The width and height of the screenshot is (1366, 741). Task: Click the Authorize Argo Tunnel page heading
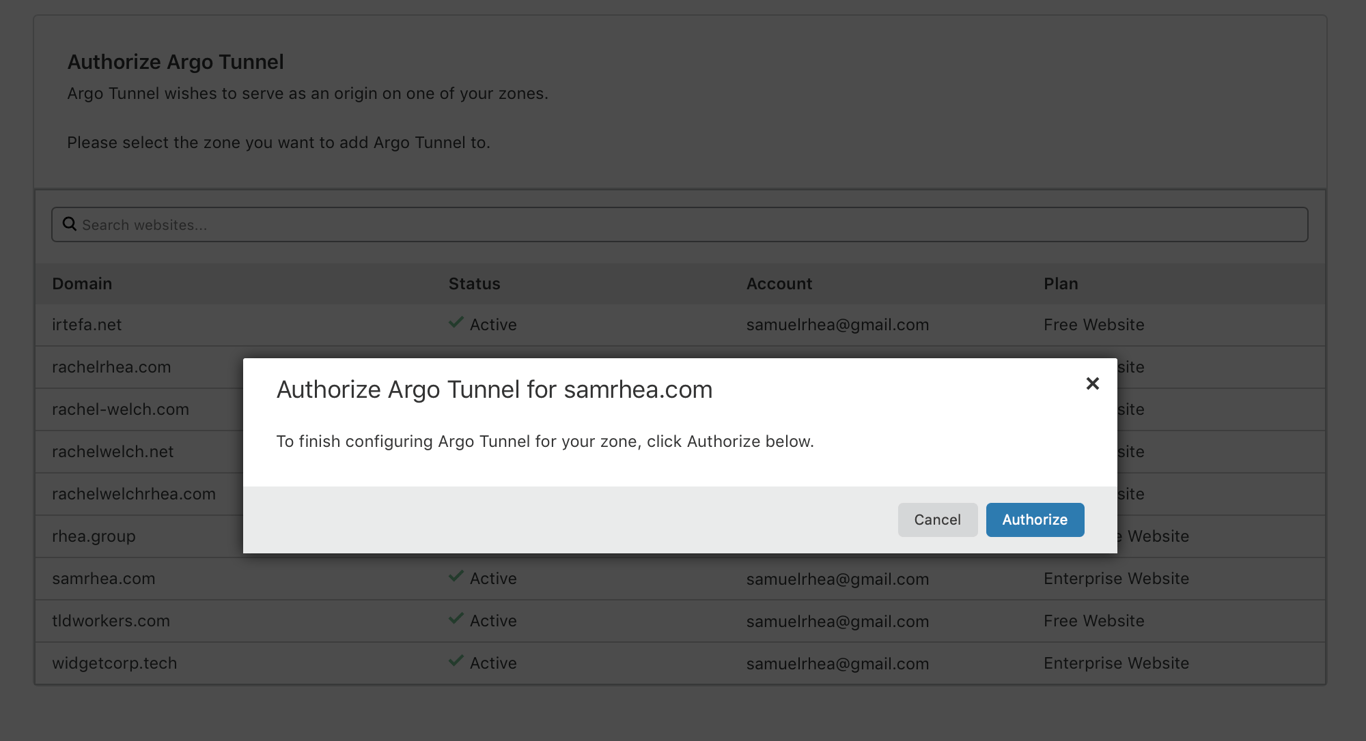click(175, 62)
